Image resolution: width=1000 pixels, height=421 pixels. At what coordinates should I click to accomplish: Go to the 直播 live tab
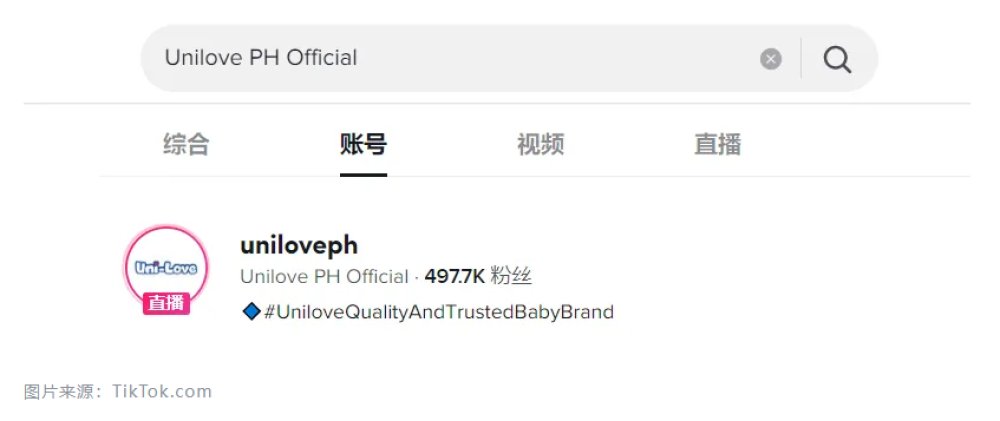click(717, 144)
